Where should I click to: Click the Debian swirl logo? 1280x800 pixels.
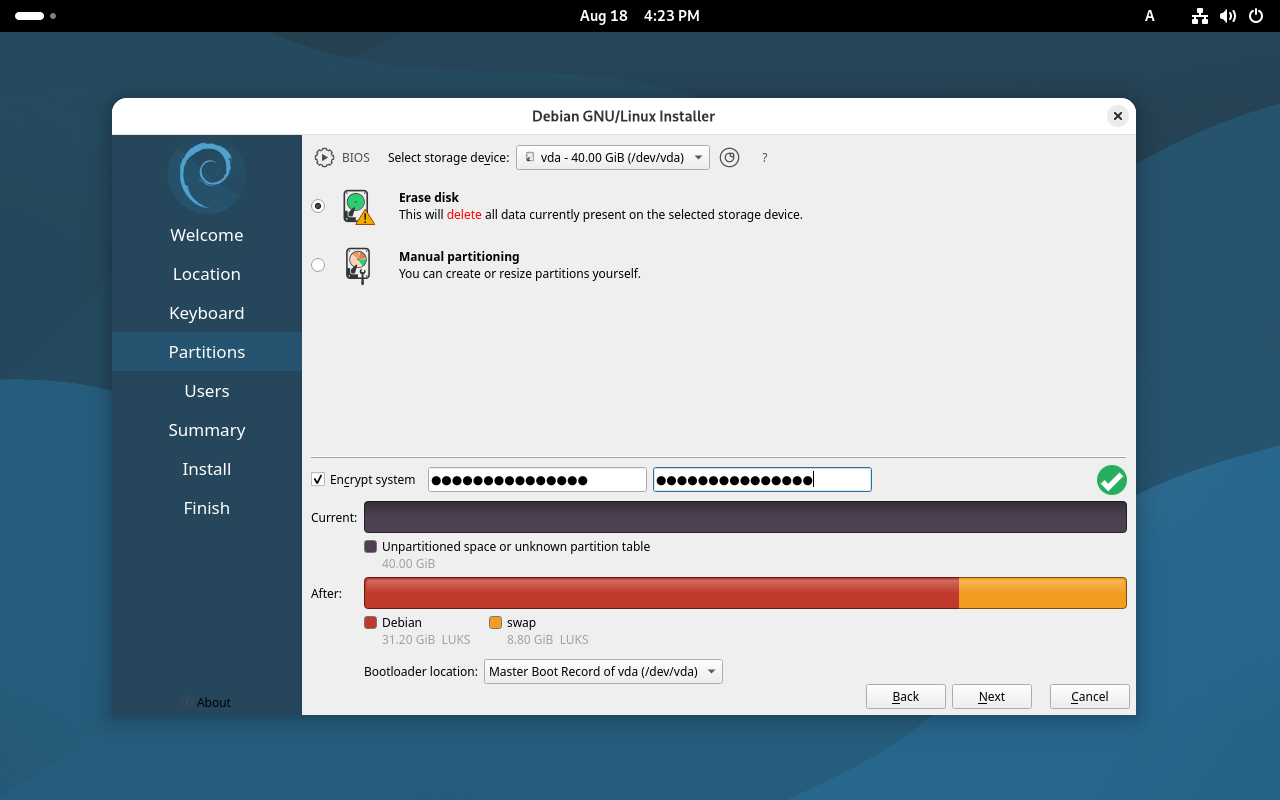[x=207, y=176]
